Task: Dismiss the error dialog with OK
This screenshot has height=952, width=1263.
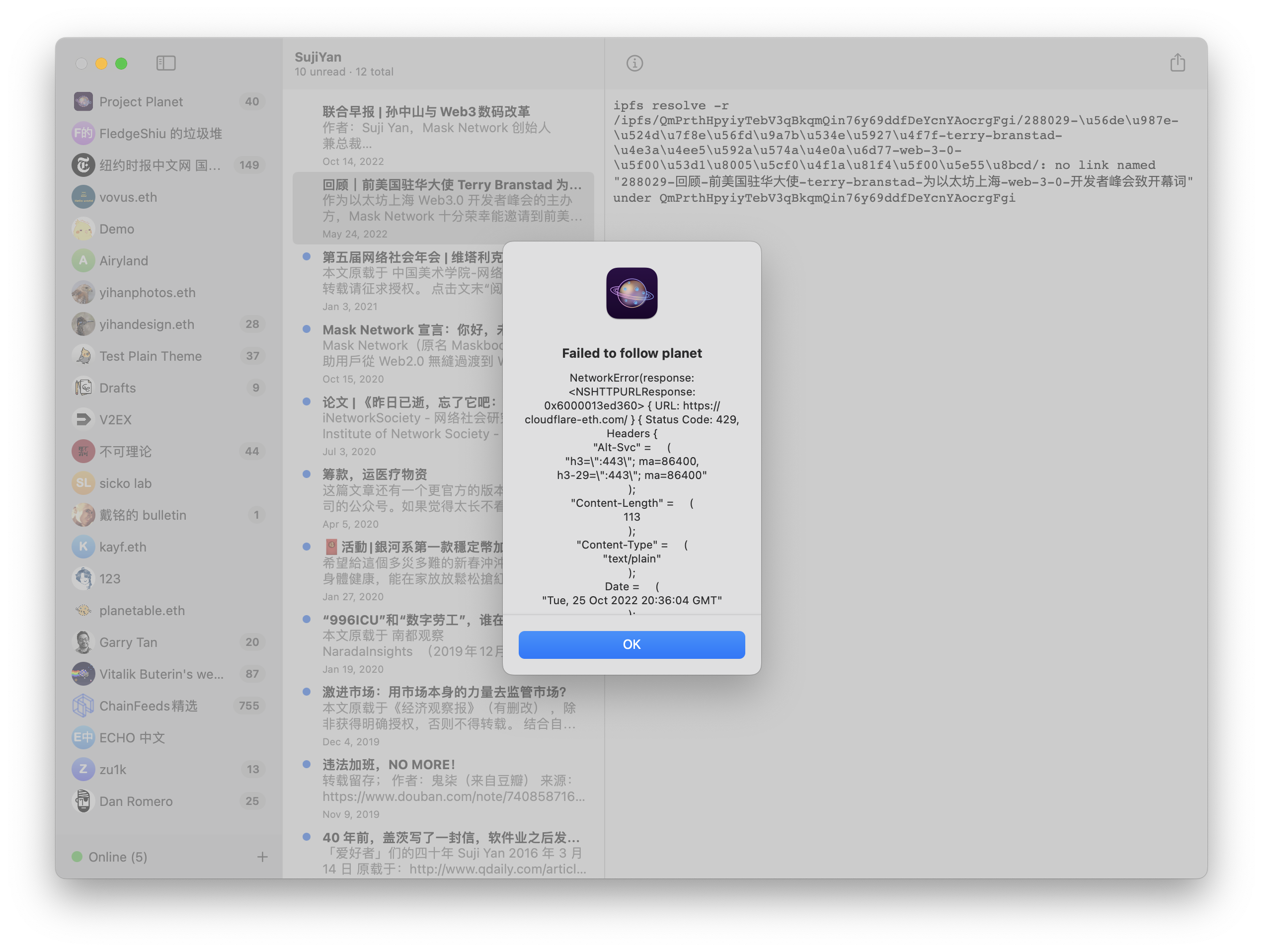Action: [x=631, y=644]
